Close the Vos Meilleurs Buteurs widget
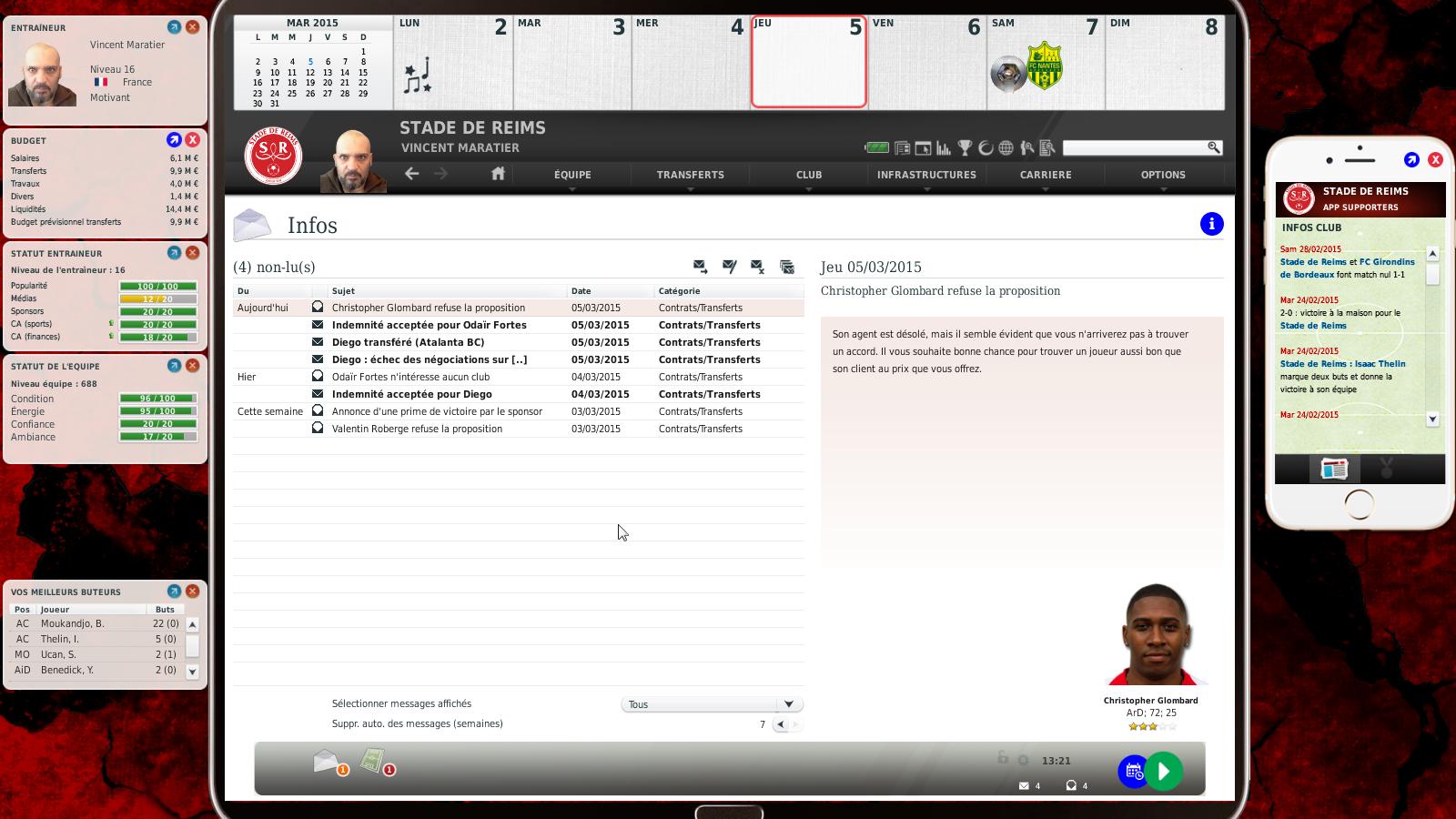Viewport: 1456px width, 819px height. (x=192, y=591)
